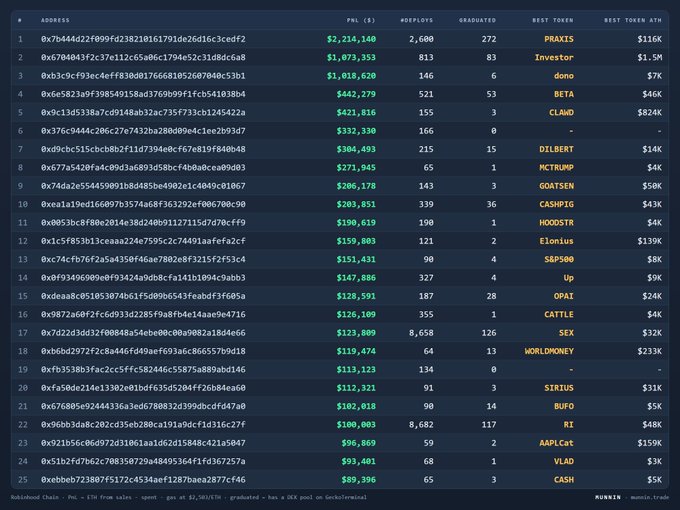Select address starting 0xdeaa8c051053
Image resolution: width=680 pixels, height=510 pixels.
(143, 296)
